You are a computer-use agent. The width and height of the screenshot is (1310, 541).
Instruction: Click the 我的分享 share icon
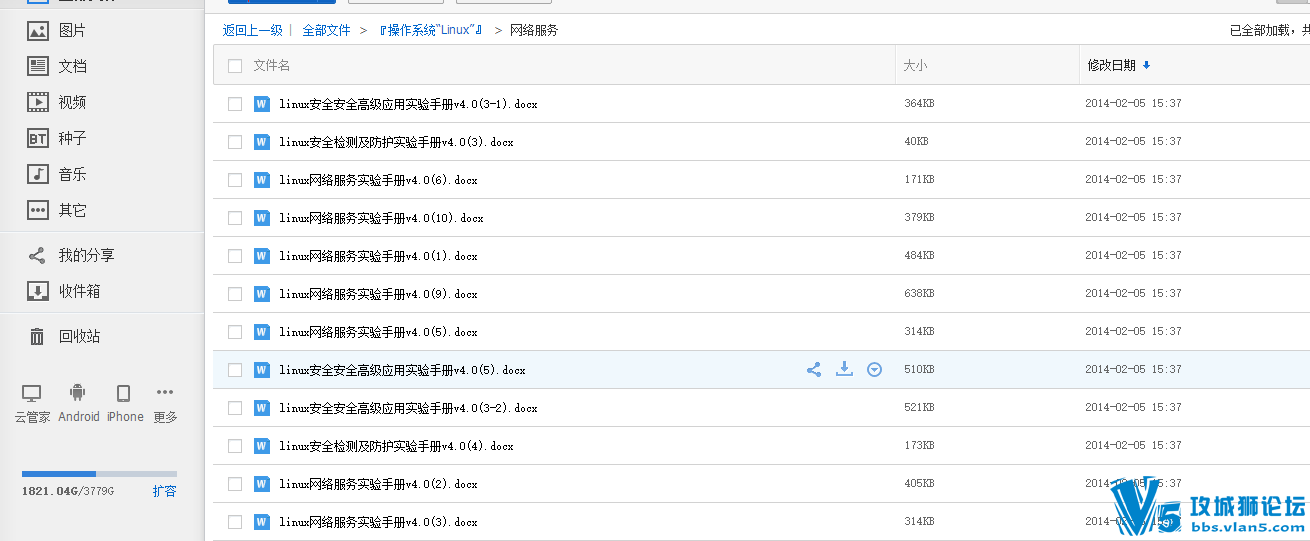click(37, 255)
